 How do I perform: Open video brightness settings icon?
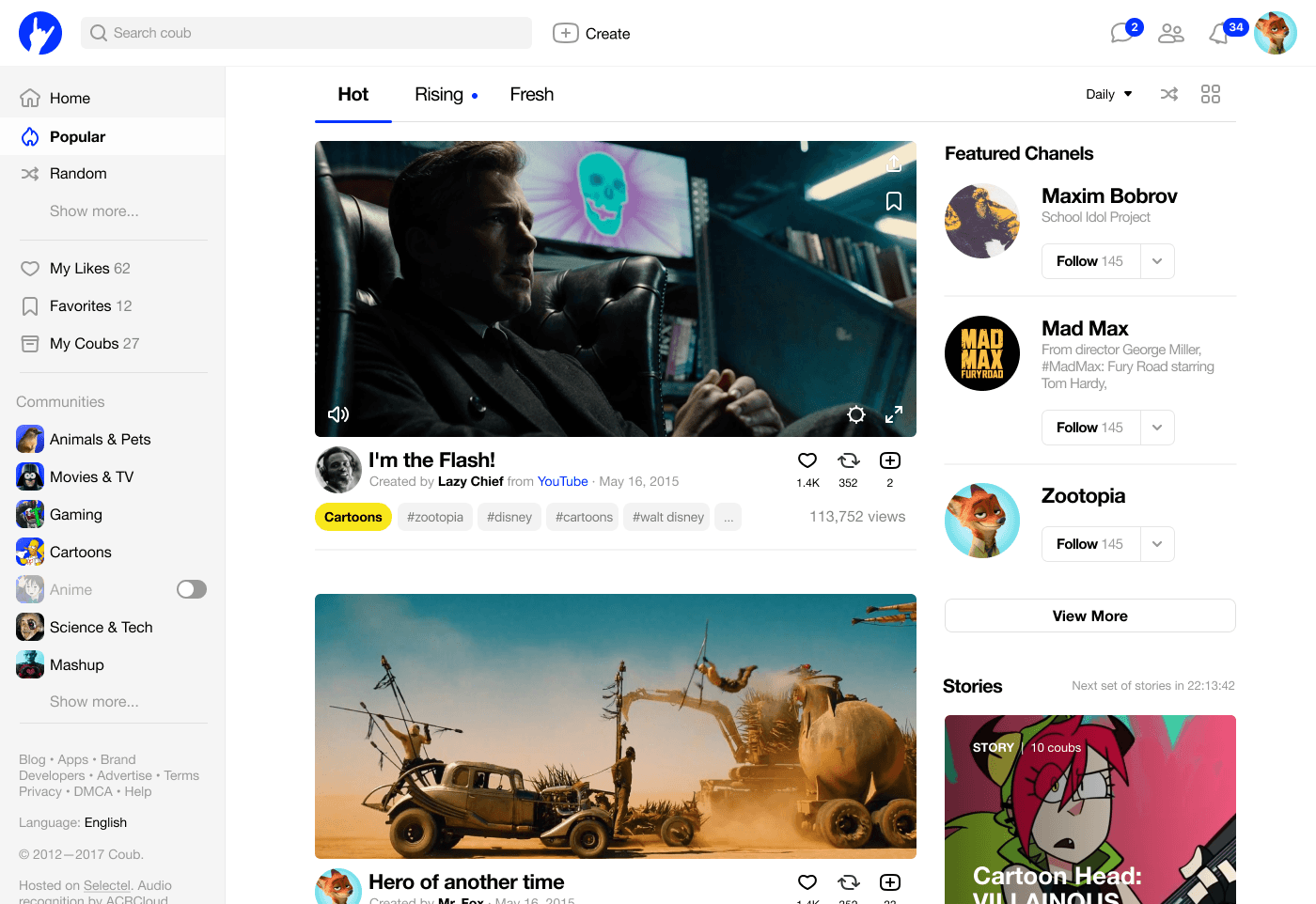click(856, 414)
